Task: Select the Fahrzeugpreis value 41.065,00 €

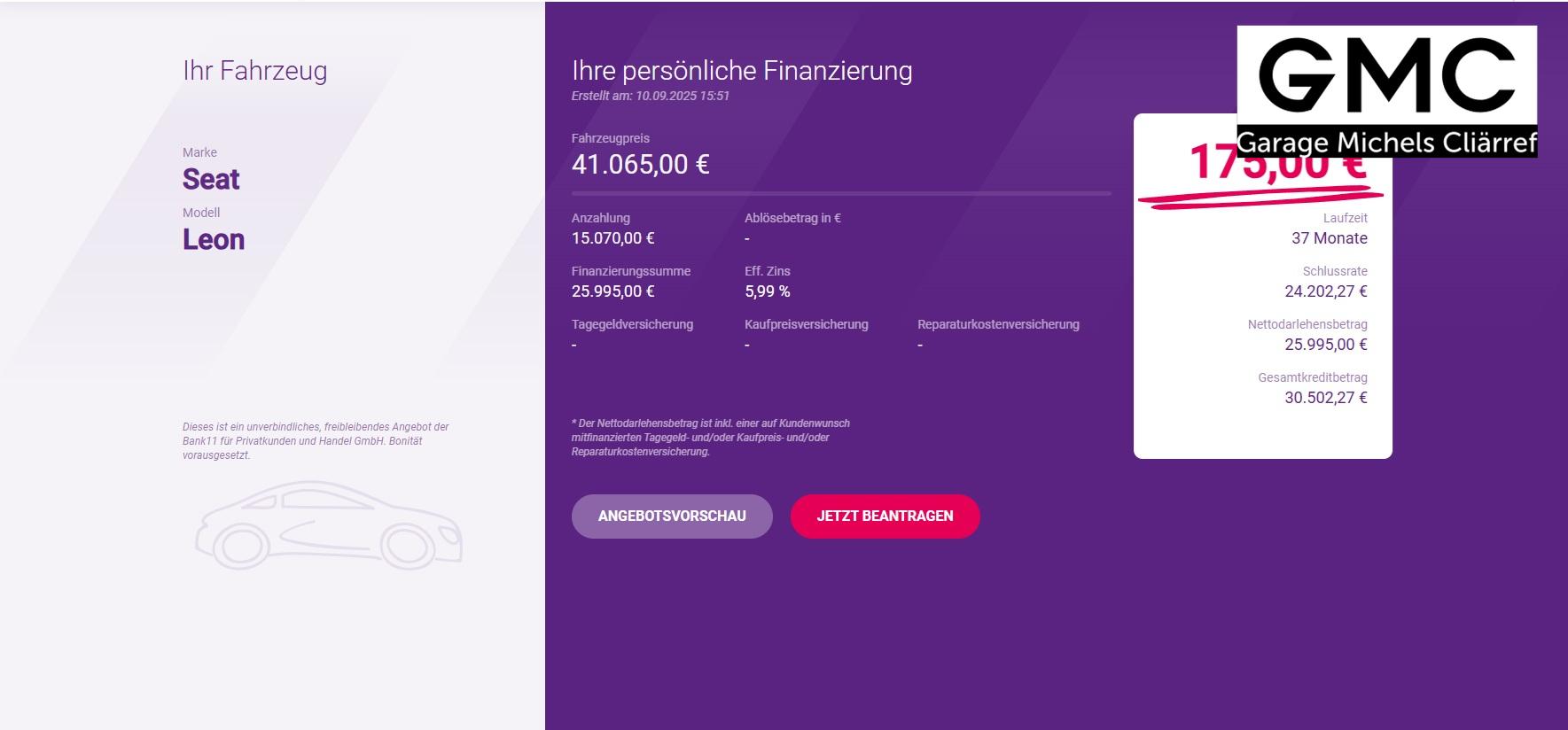Action: pos(640,165)
